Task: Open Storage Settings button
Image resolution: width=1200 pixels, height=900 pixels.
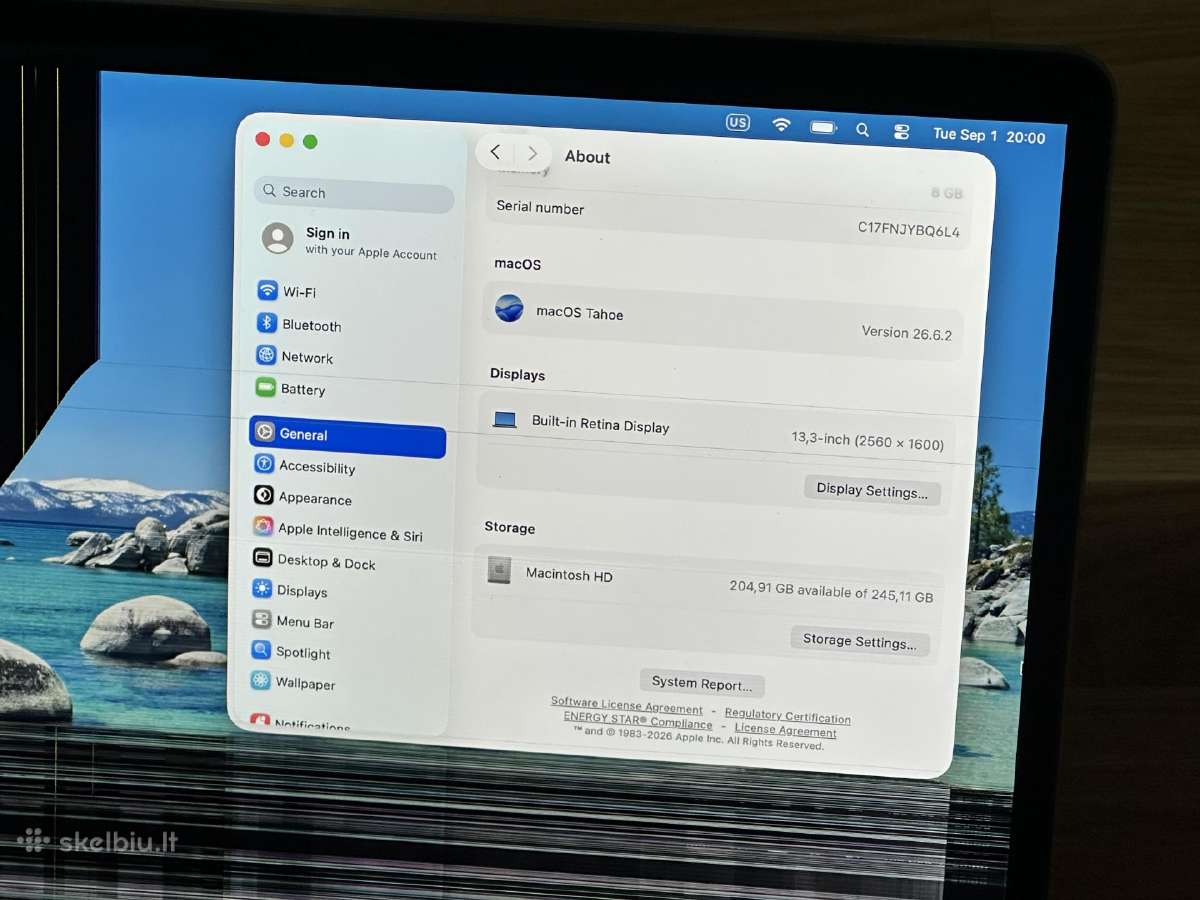Action: click(x=860, y=641)
